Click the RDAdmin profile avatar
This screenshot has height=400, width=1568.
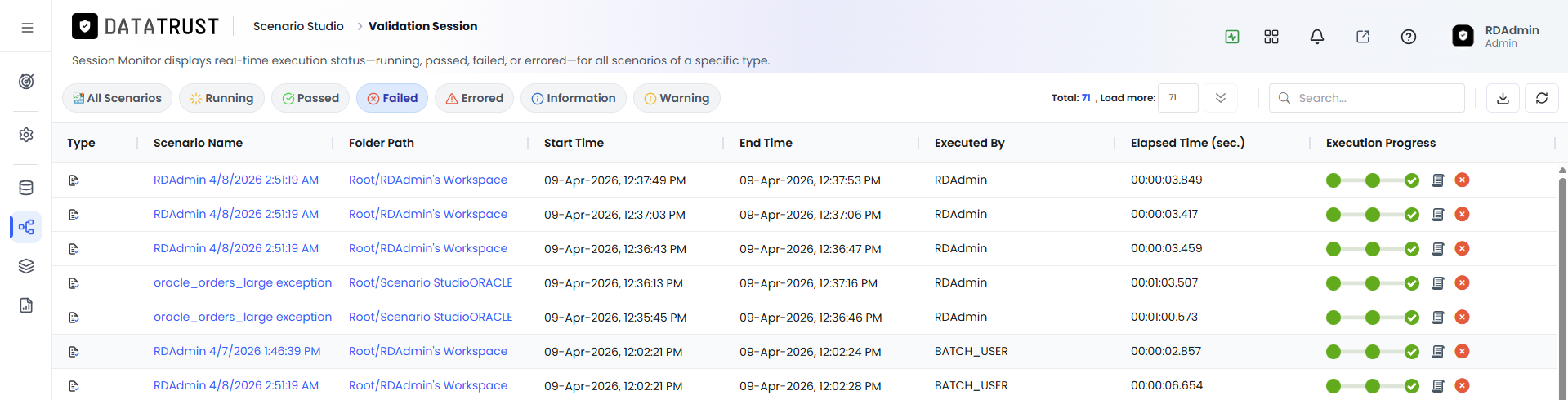coord(1463,36)
